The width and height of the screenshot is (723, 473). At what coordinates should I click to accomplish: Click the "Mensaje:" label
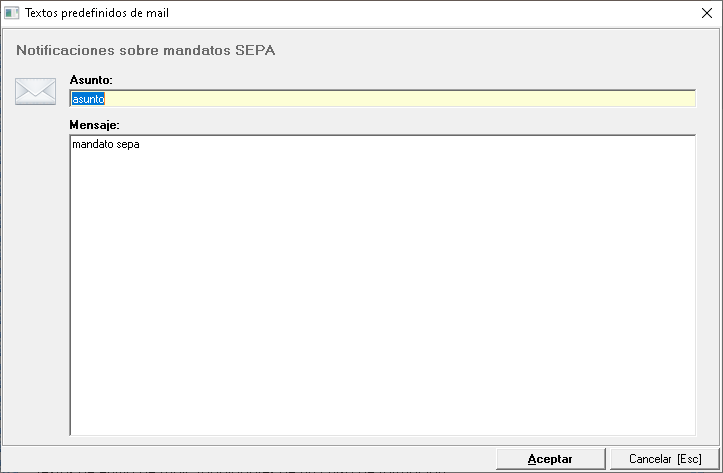pos(95,124)
